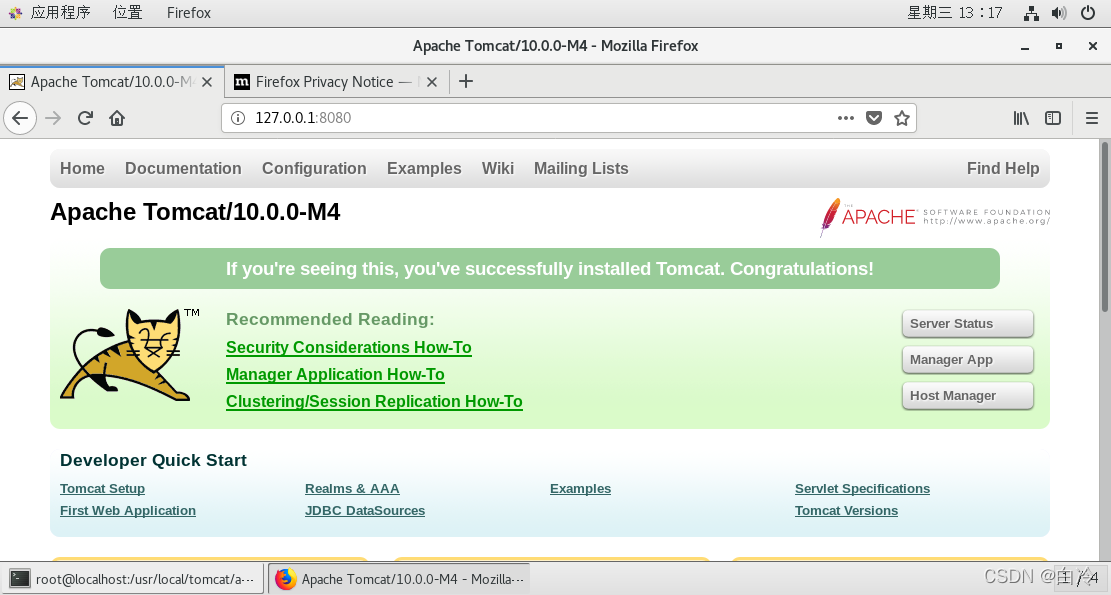1111x595 pixels.
Task: Open the JDBC DataSources link
Action: 365,511
